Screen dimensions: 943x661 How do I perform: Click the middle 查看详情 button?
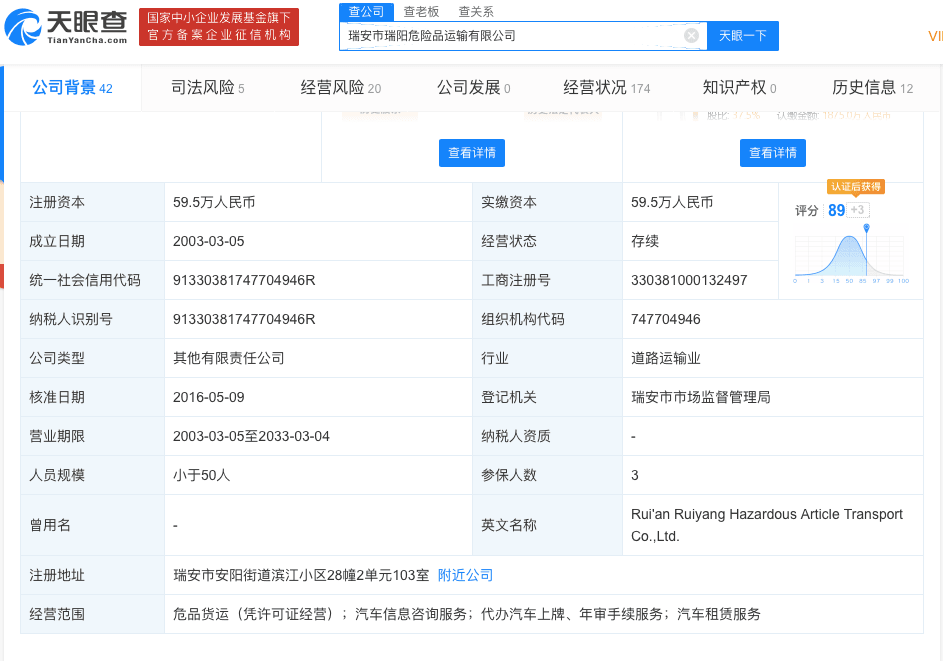click(x=472, y=153)
